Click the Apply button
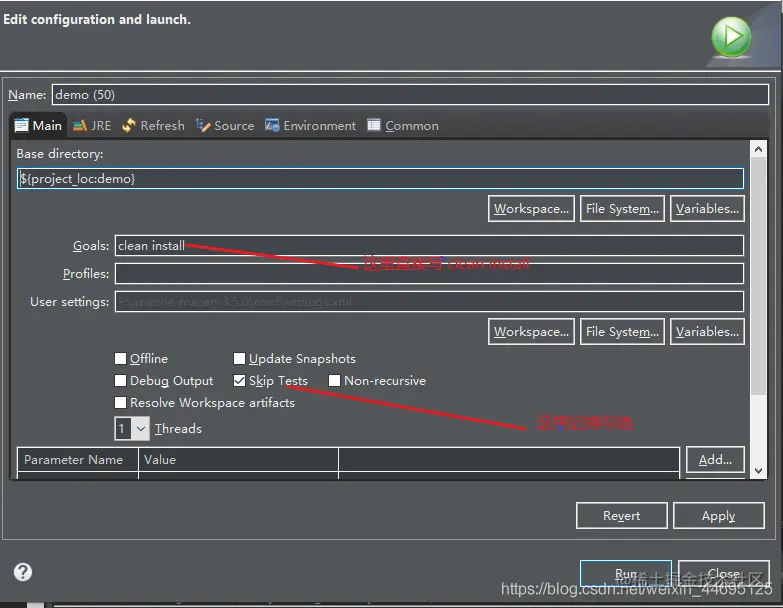This screenshot has height=608, width=783. (719, 515)
